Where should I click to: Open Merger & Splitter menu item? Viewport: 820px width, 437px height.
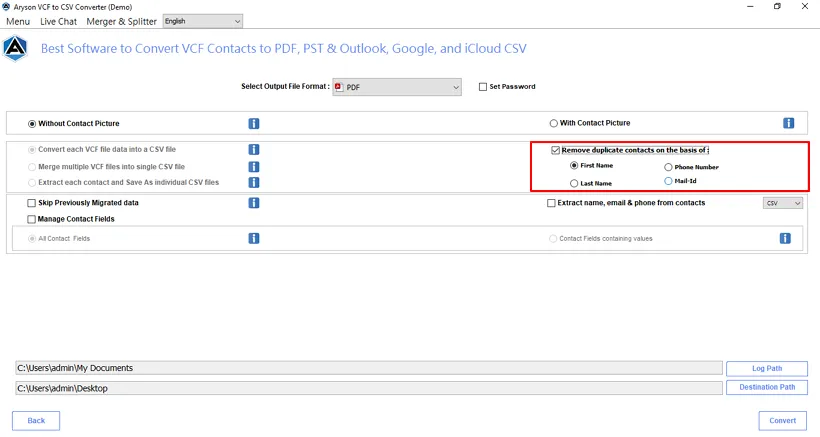(121, 21)
